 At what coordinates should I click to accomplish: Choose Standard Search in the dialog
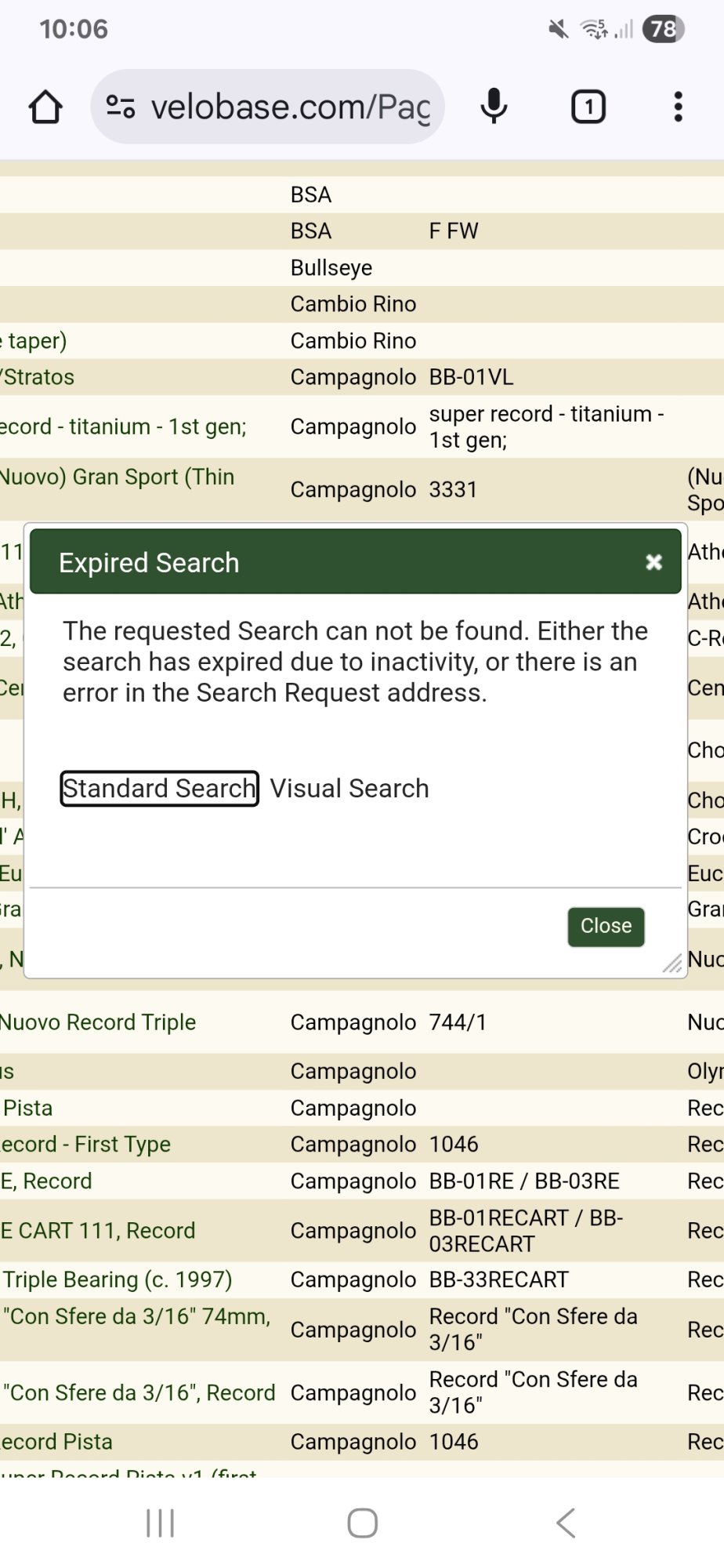[x=159, y=788]
